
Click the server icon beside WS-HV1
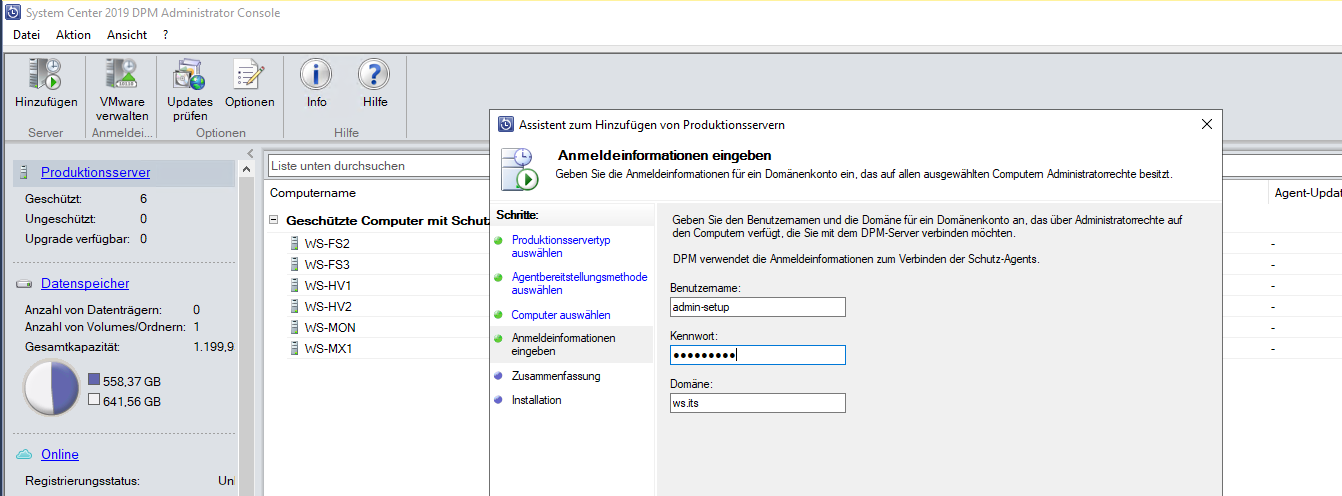(294, 285)
